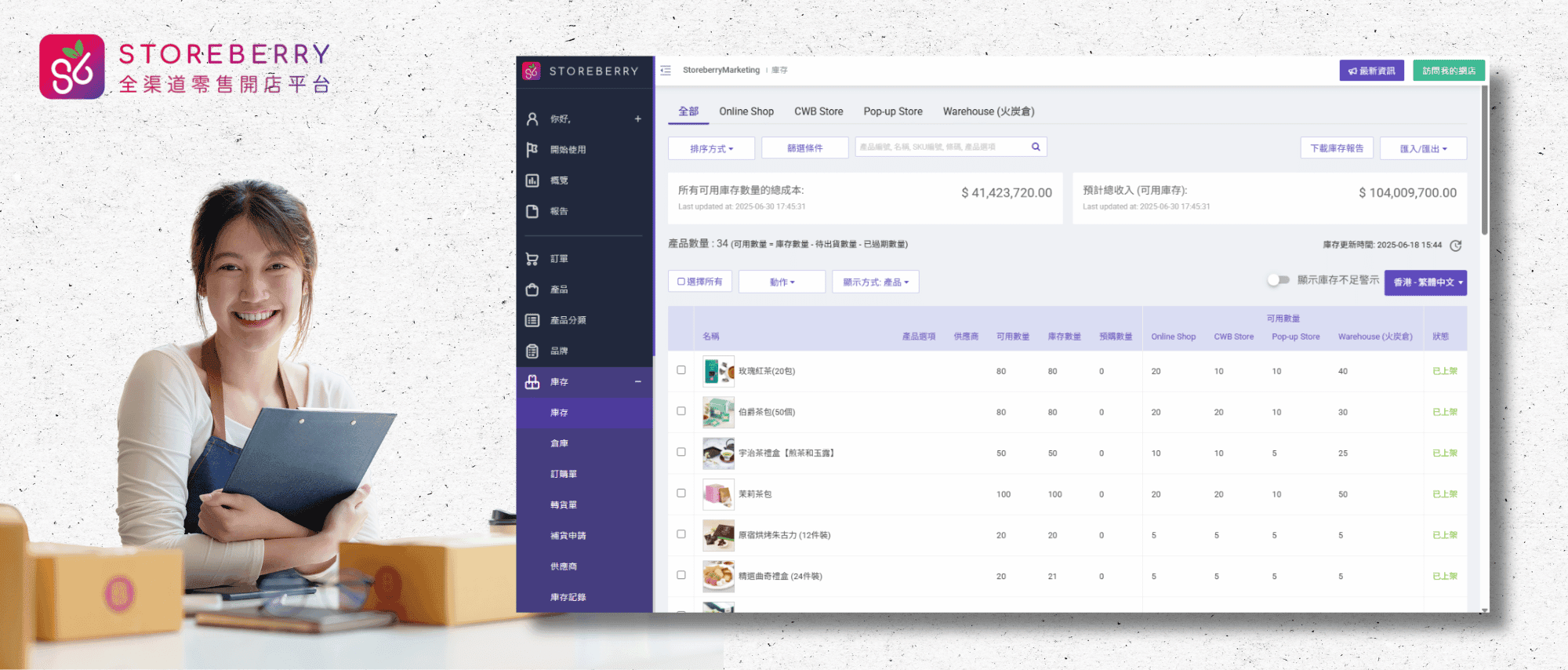Click the 庫存數量 column header
1568x670 pixels.
(x=1065, y=337)
